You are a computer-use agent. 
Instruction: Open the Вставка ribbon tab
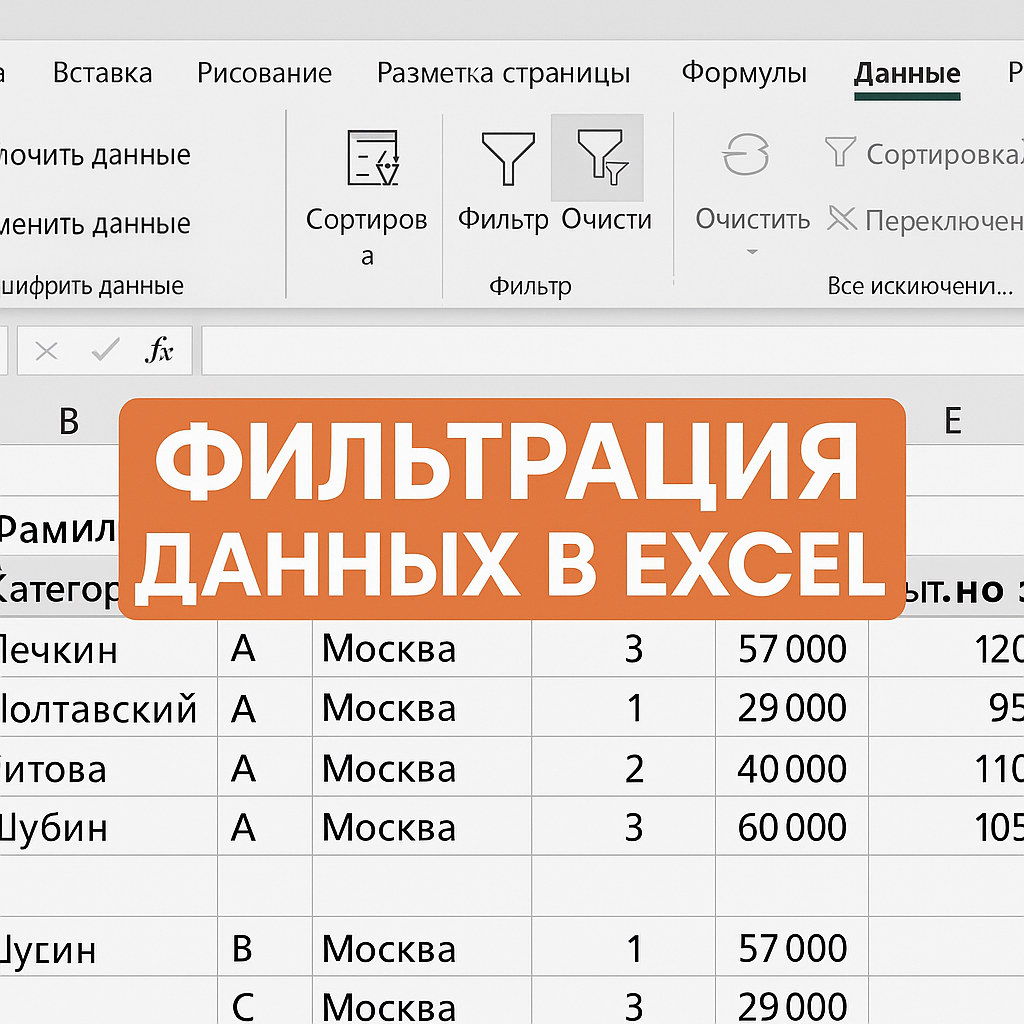tap(103, 72)
